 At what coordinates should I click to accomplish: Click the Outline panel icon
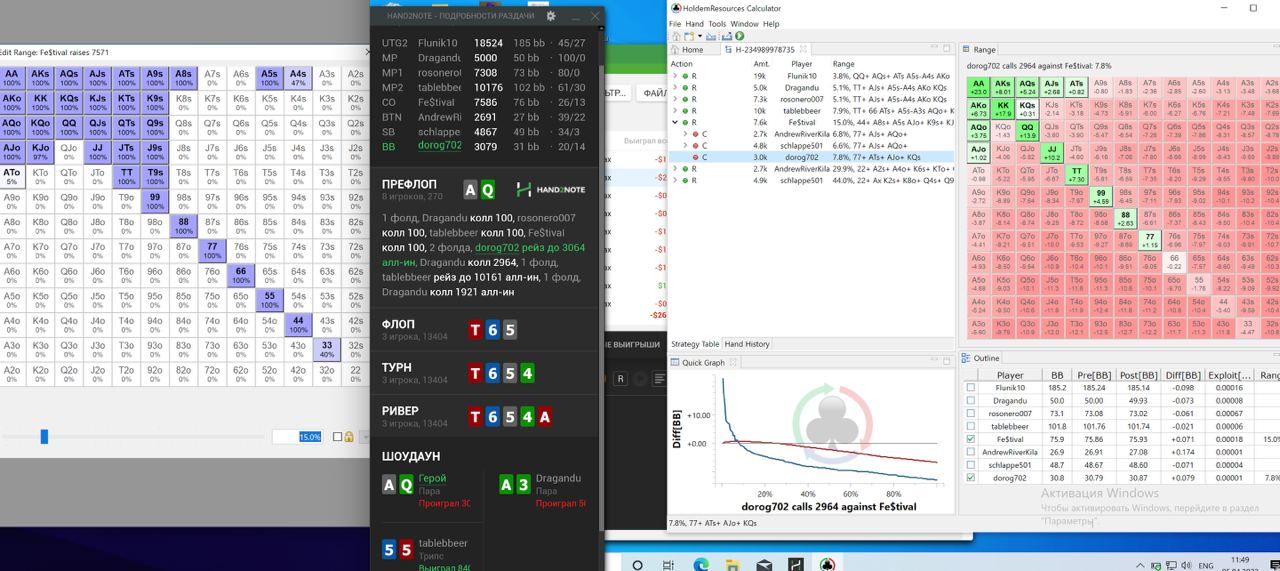click(966, 357)
